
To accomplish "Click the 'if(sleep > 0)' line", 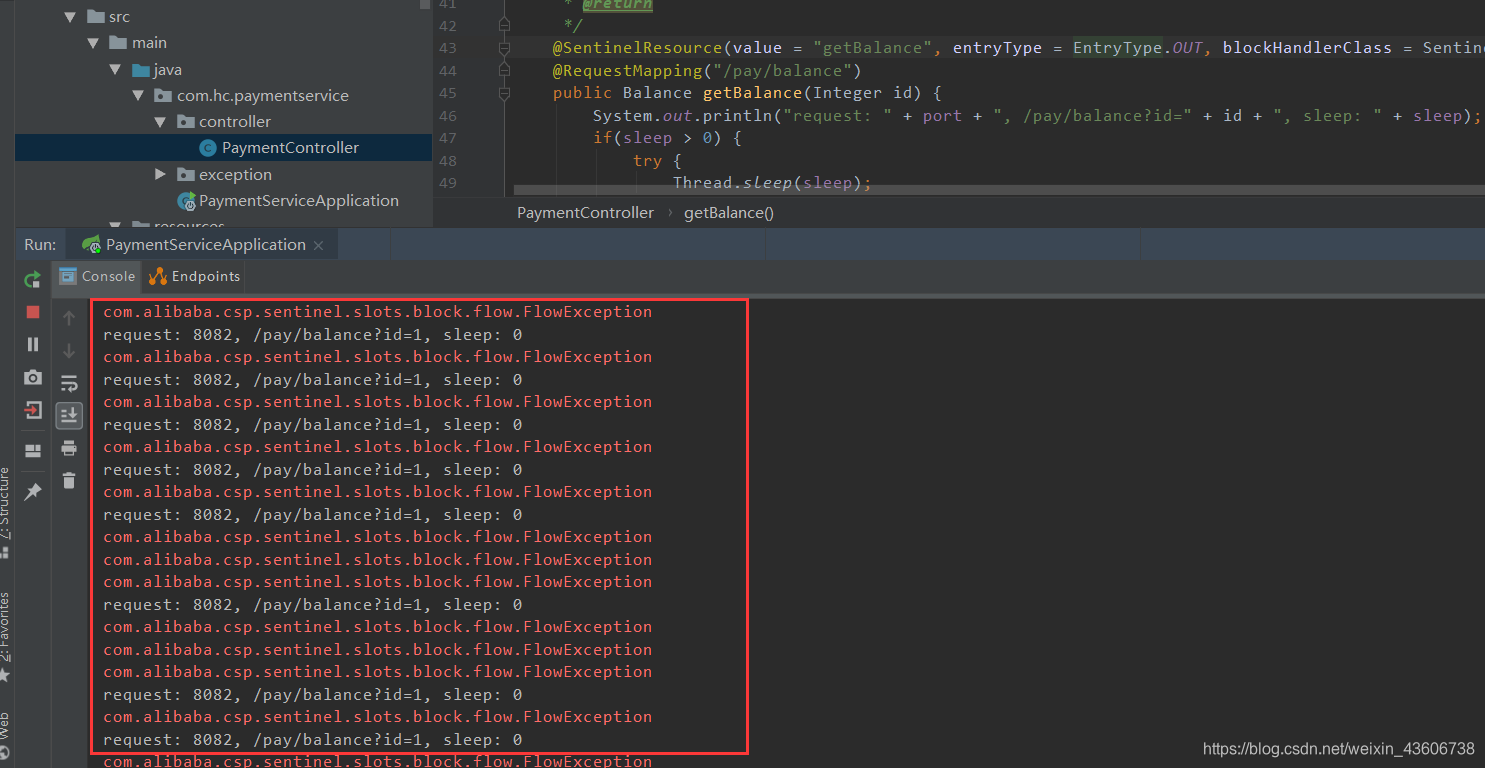I will tap(667, 138).
